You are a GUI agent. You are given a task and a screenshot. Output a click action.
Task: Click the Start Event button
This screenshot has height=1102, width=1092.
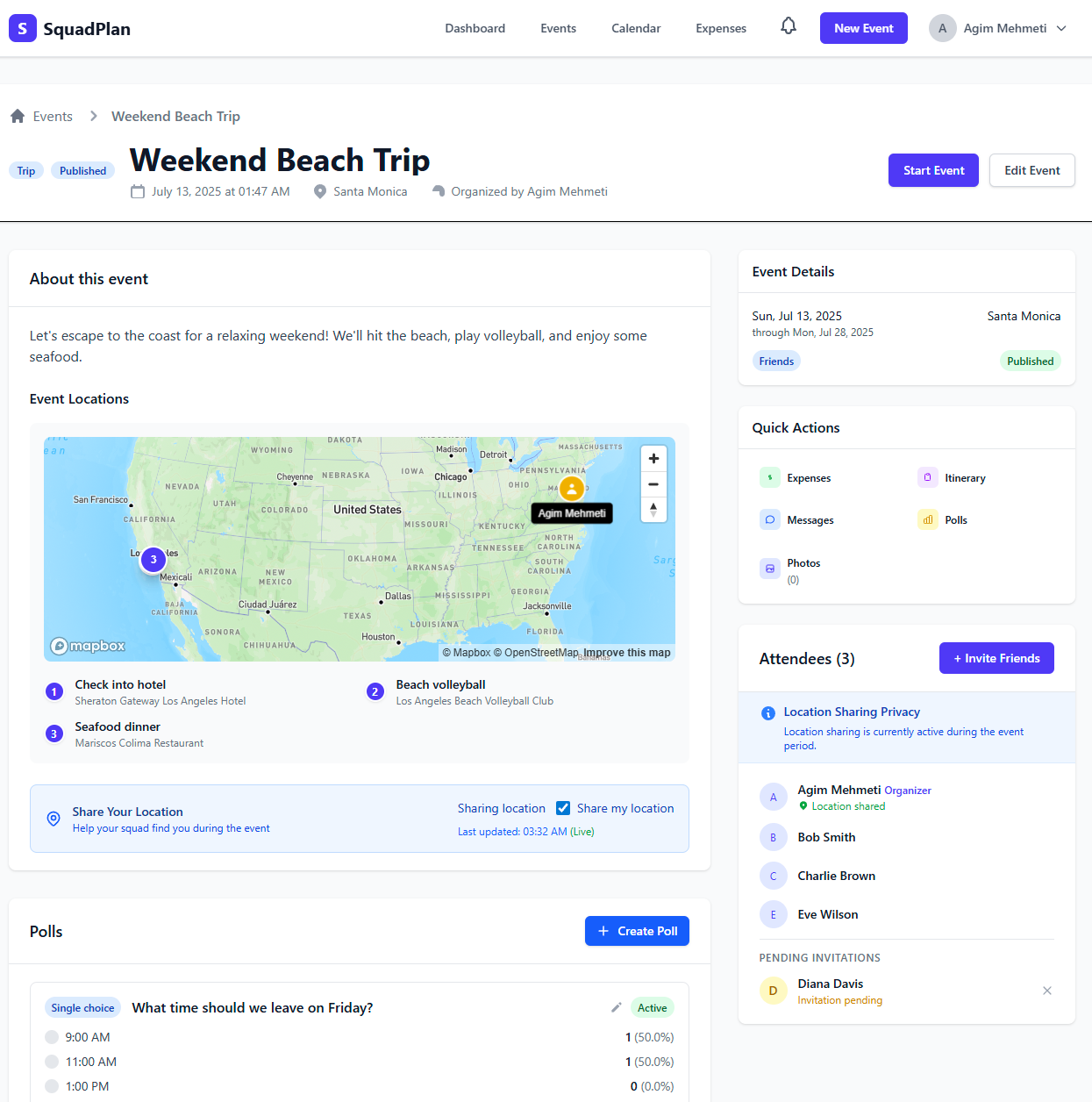click(x=933, y=170)
